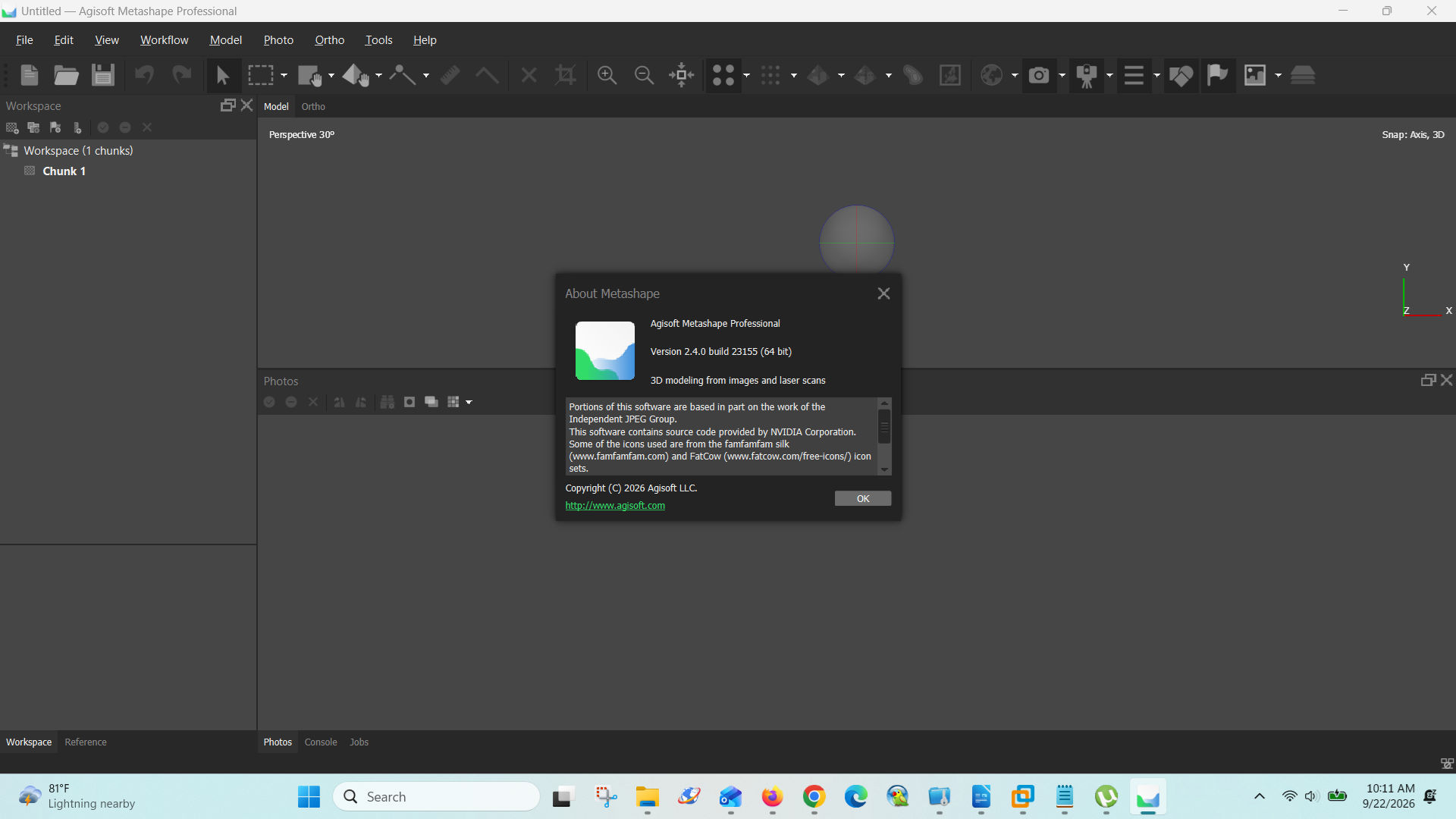Toggle Show Cameras with the camera icon
The width and height of the screenshot is (1456, 819).
1039,75
